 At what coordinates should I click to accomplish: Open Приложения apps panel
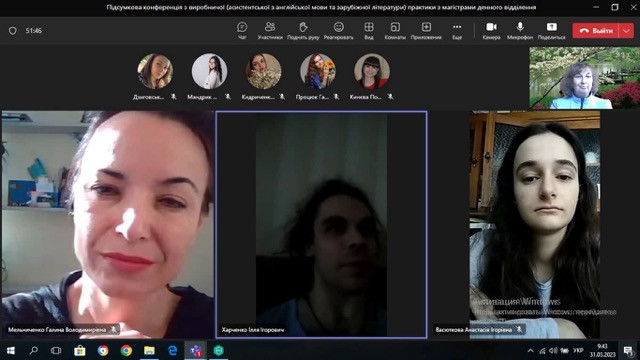426,31
